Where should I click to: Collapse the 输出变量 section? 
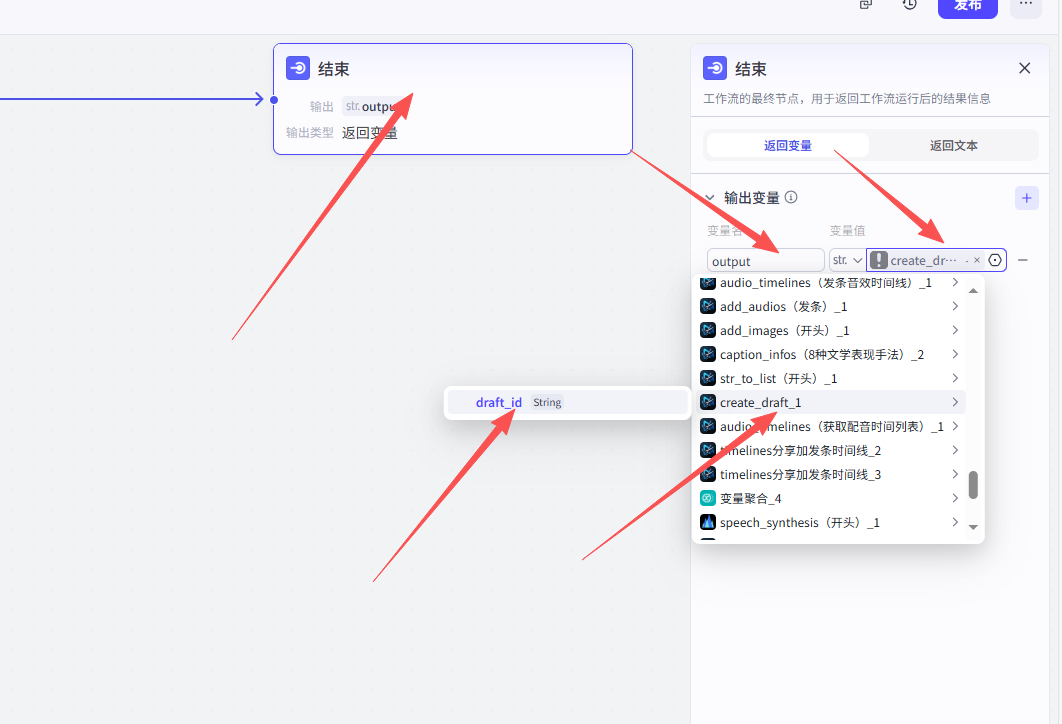710,198
